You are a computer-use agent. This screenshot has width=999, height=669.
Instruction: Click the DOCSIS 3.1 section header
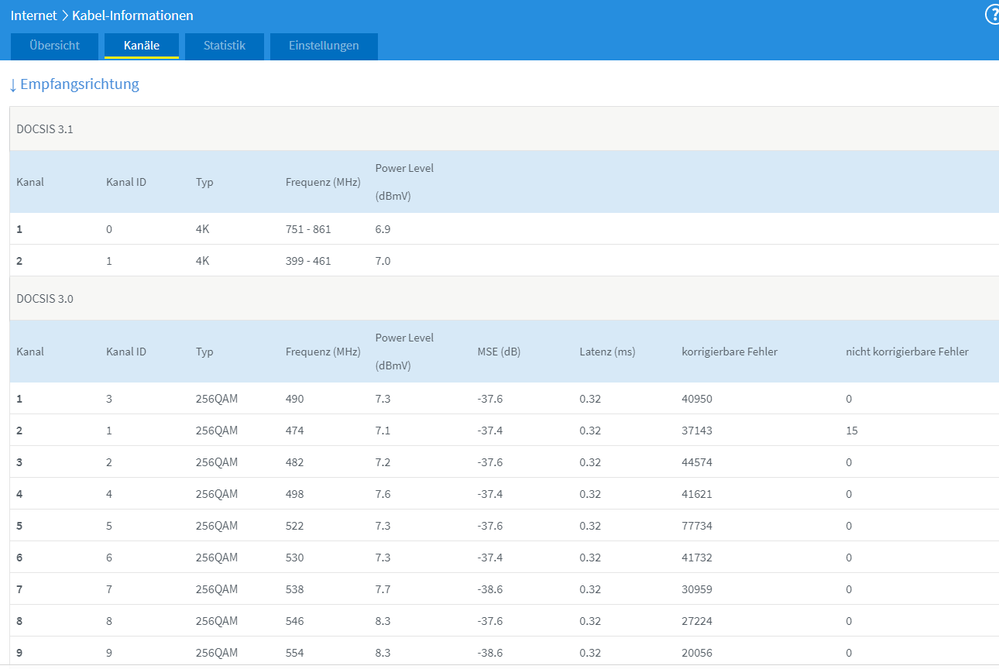tap(46, 129)
